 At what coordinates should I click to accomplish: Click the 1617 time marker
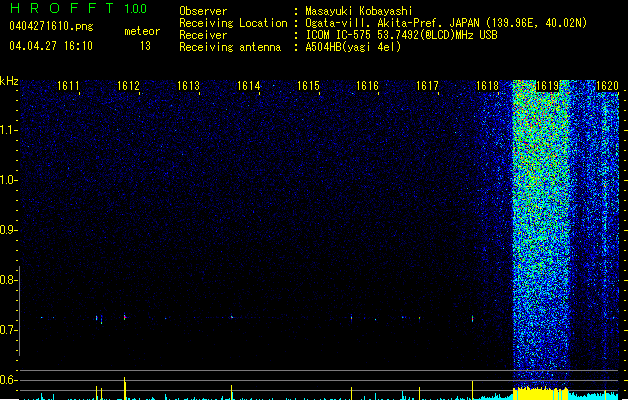pos(427,86)
